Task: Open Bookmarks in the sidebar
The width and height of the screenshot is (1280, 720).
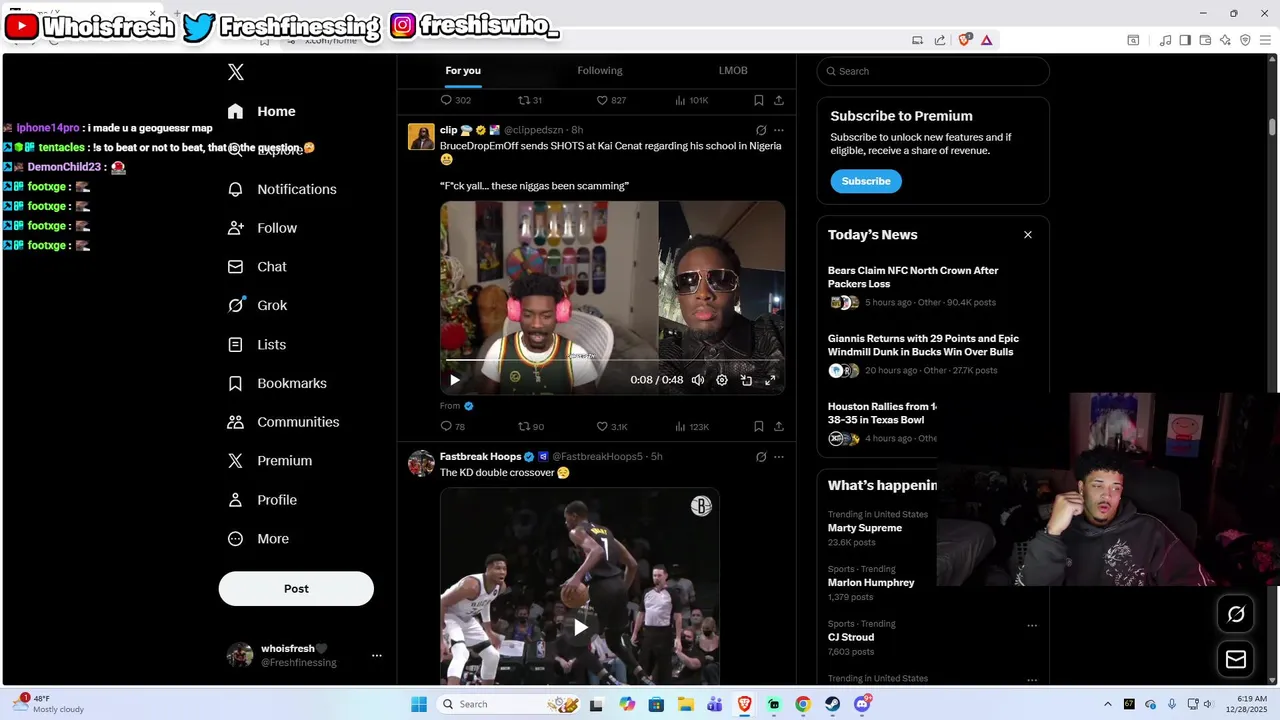Action: tap(277, 383)
